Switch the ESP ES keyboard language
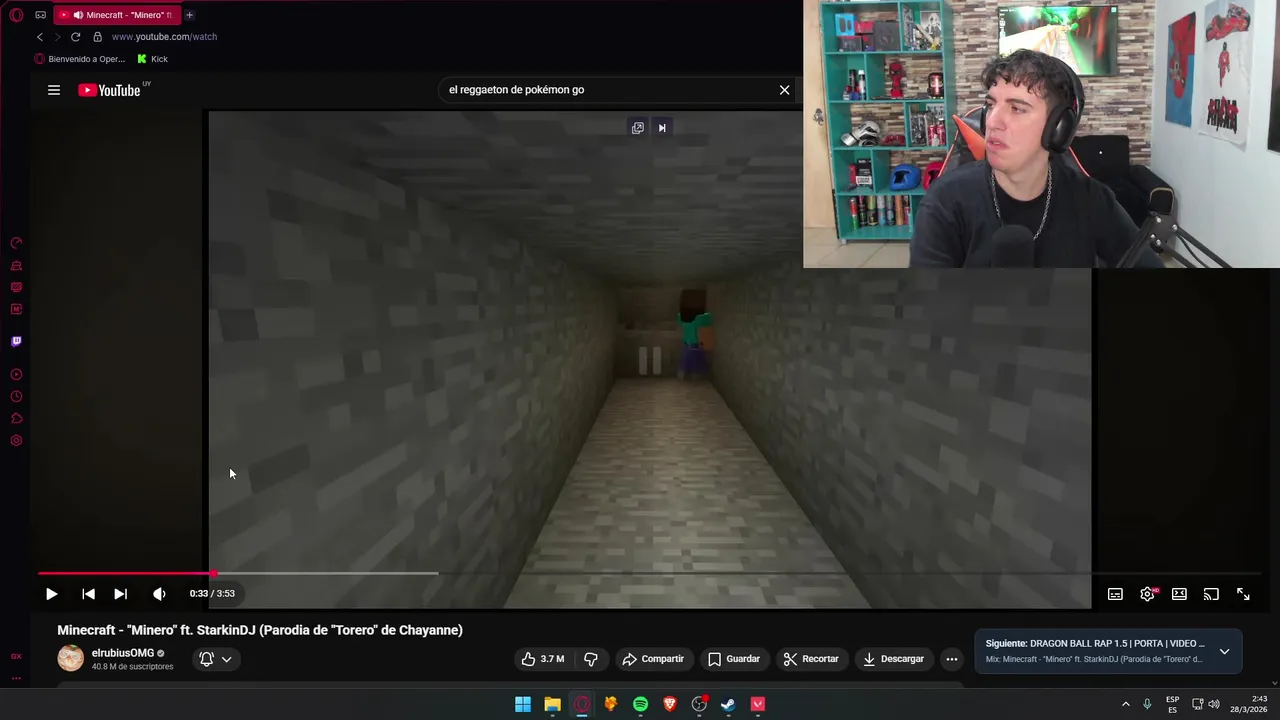Viewport: 1280px width, 720px height. [1172, 704]
